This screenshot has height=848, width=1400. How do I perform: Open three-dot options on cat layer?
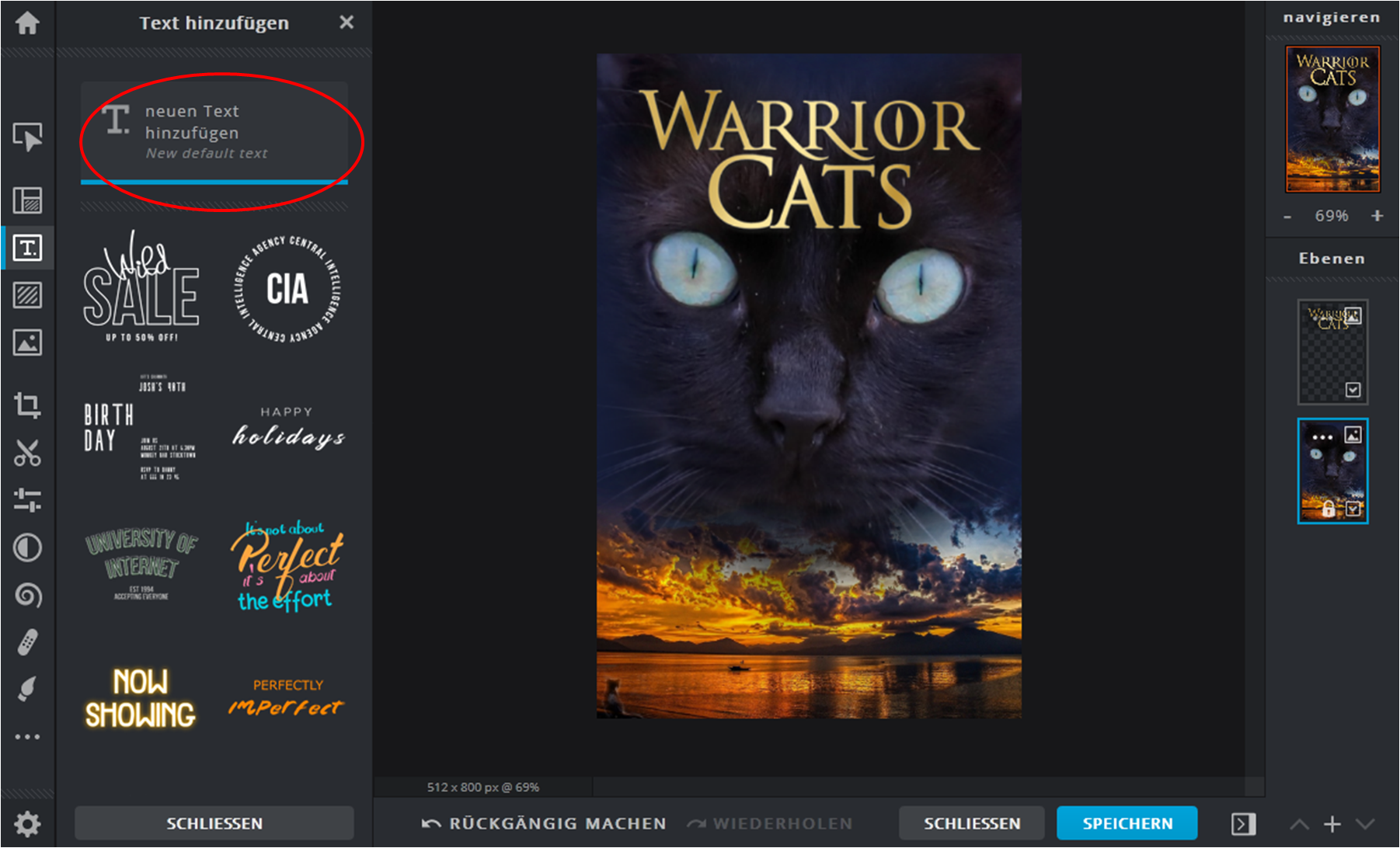tap(1322, 437)
